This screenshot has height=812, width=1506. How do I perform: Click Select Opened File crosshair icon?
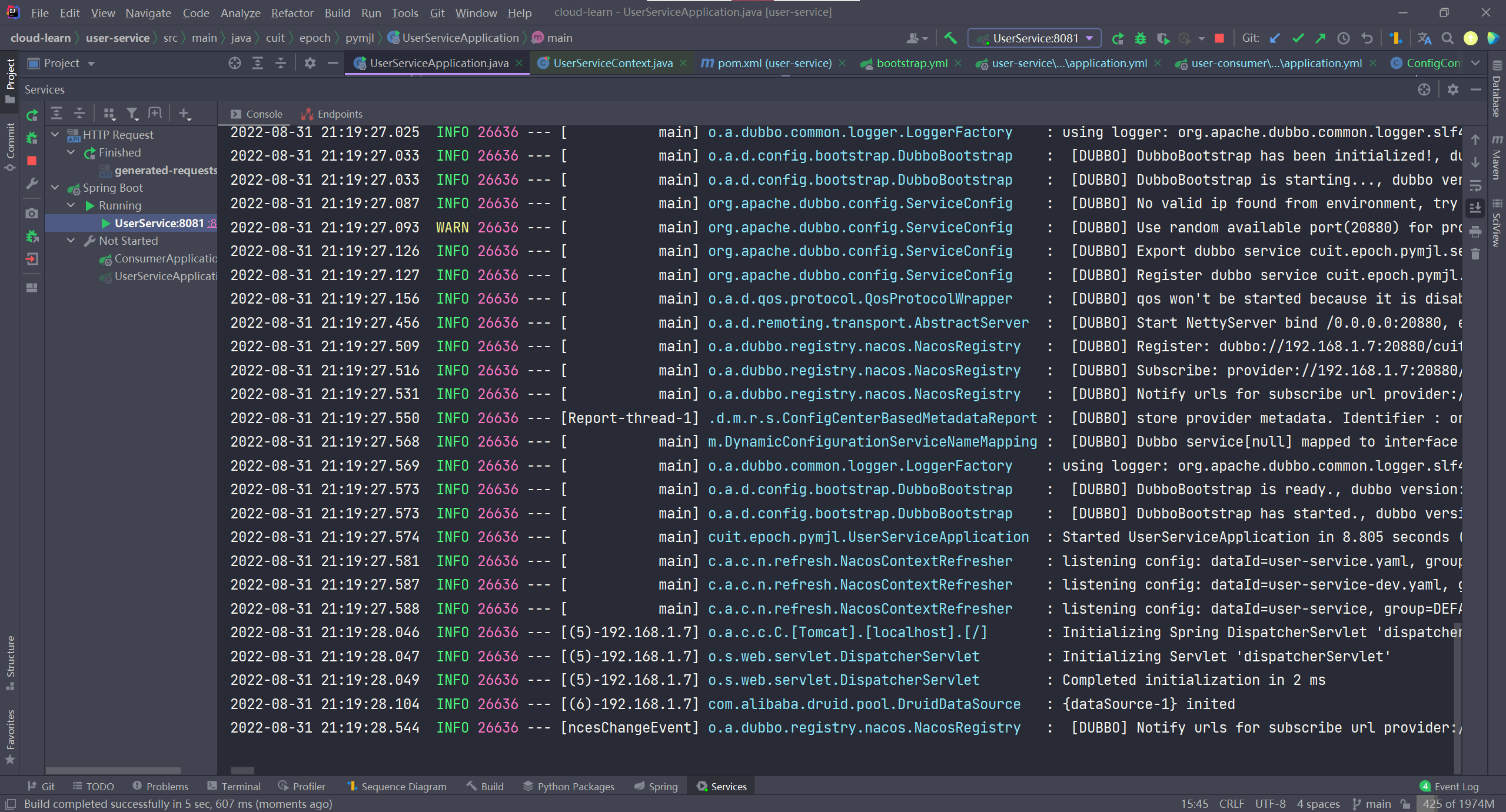[235, 63]
